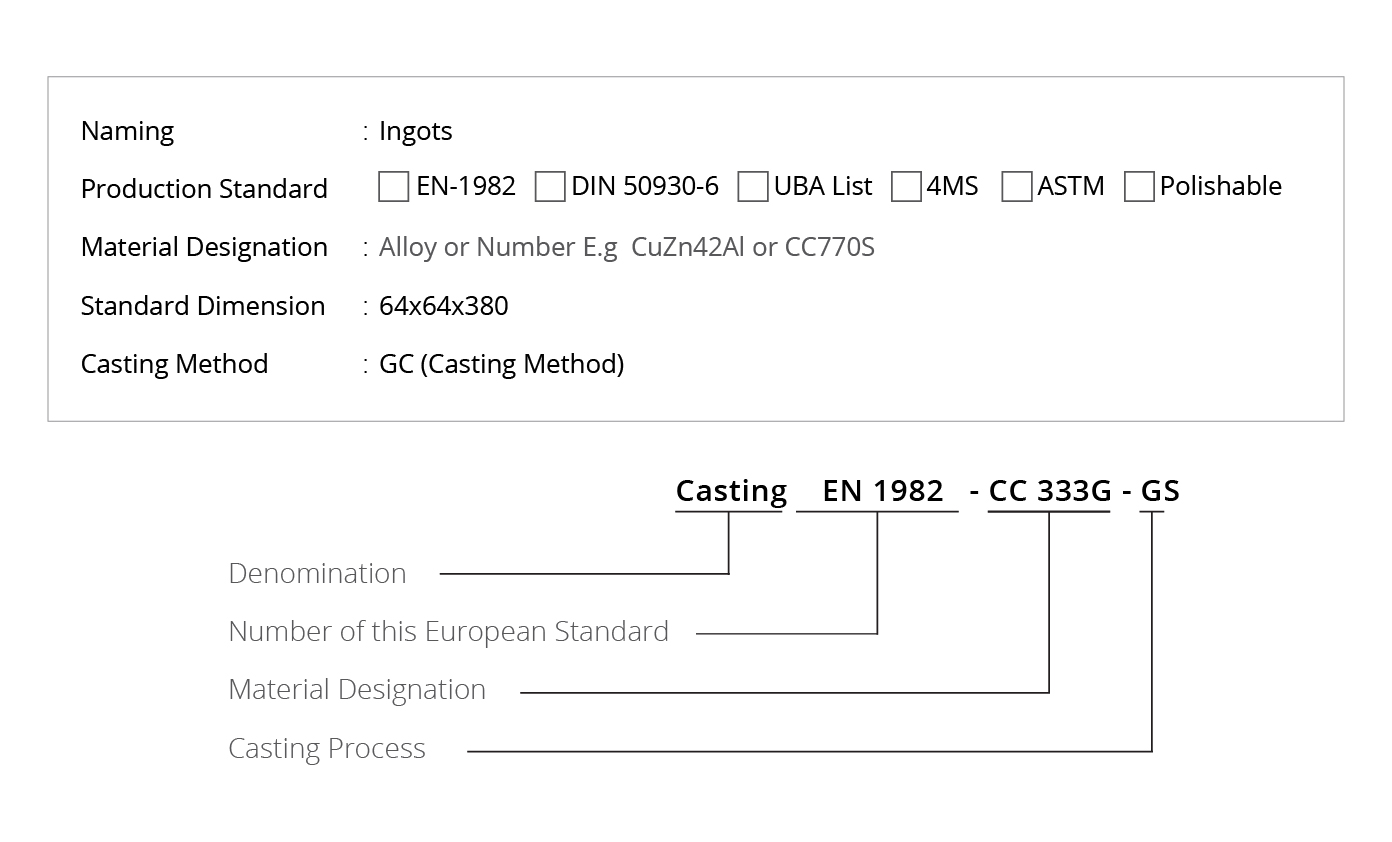Enable the UBA List checkbox
The height and width of the screenshot is (842, 1392).
(753, 187)
